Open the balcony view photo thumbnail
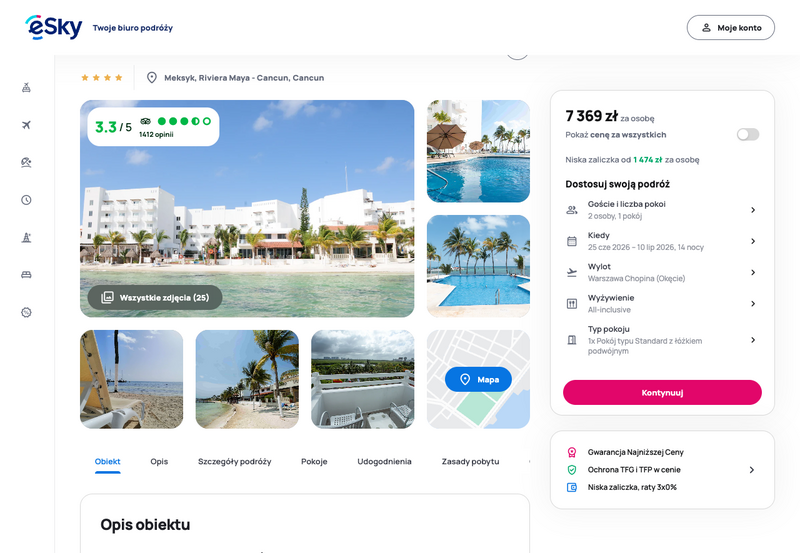 363,379
